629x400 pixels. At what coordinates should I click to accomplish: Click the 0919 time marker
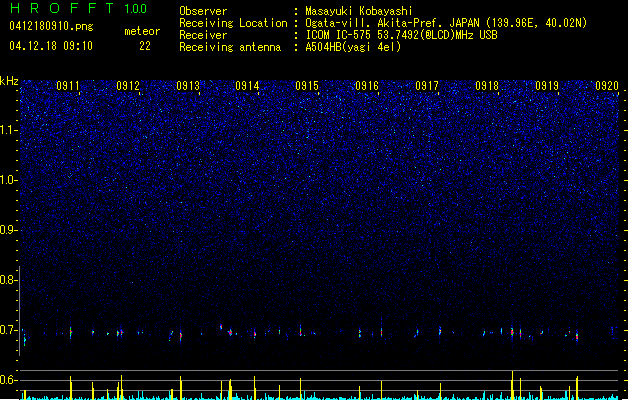[547, 86]
